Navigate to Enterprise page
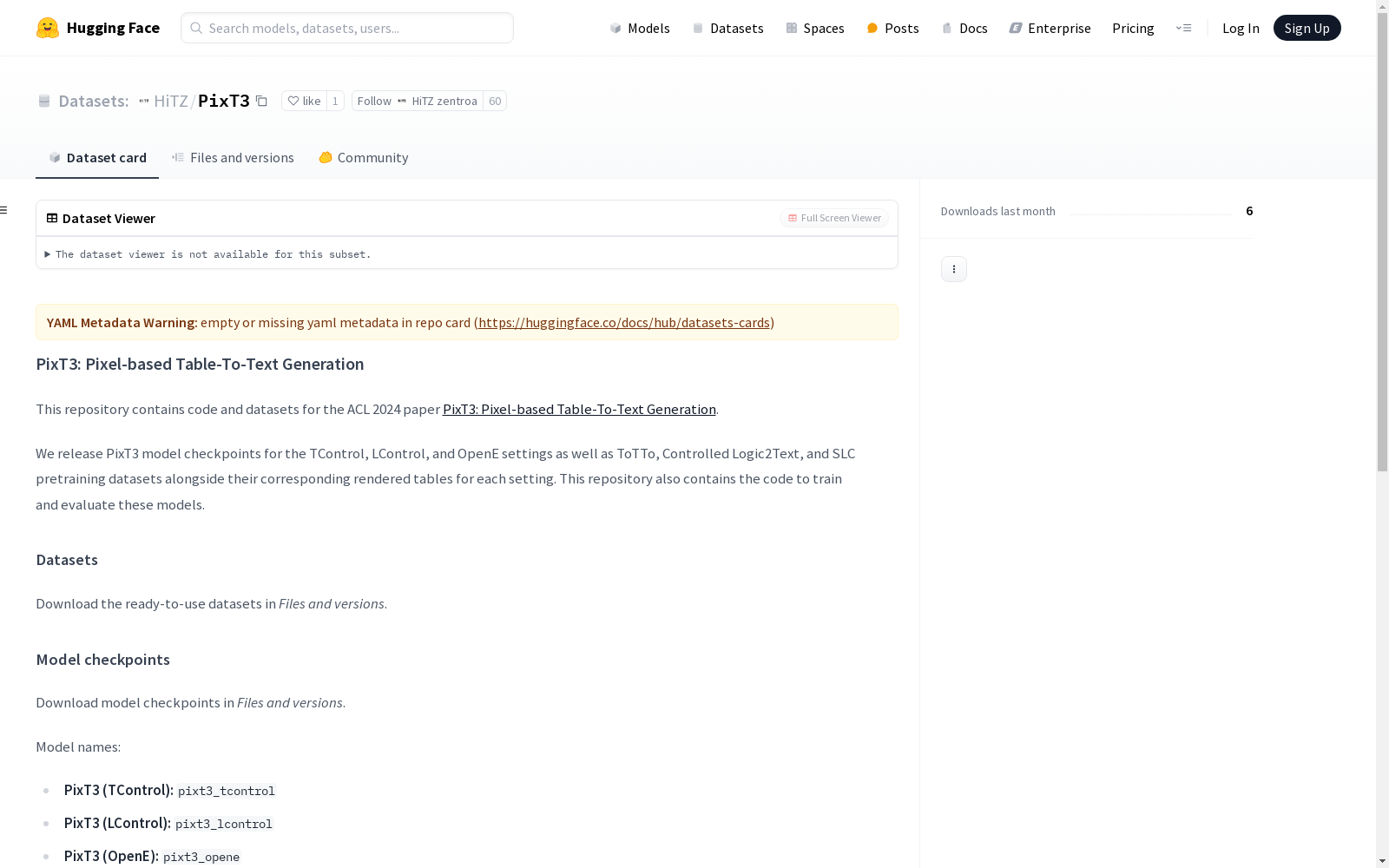This screenshot has width=1389, height=868. [1050, 28]
